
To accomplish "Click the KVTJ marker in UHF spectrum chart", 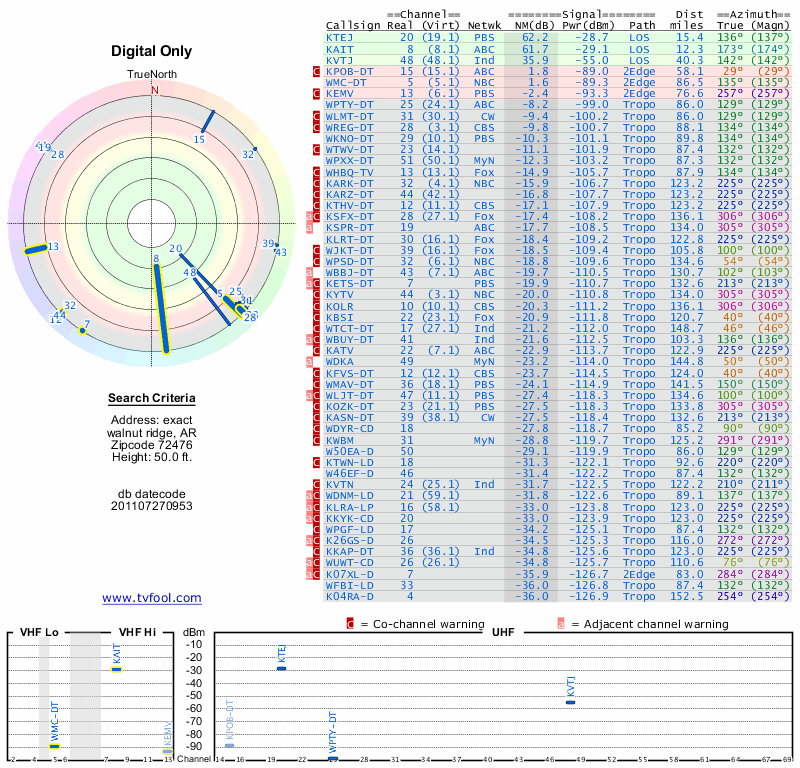I will (x=570, y=702).
